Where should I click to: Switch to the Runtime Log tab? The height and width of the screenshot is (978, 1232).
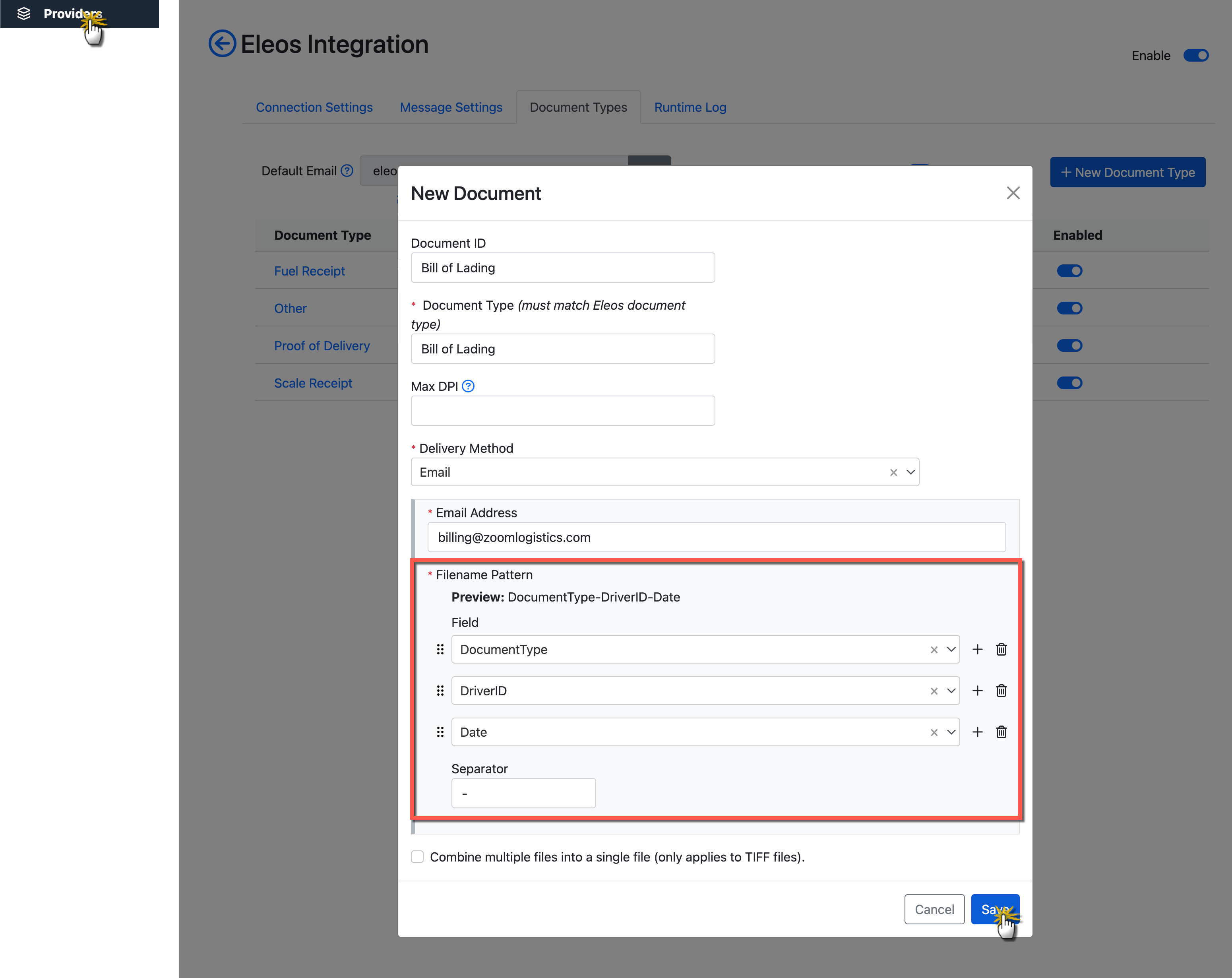click(x=690, y=107)
